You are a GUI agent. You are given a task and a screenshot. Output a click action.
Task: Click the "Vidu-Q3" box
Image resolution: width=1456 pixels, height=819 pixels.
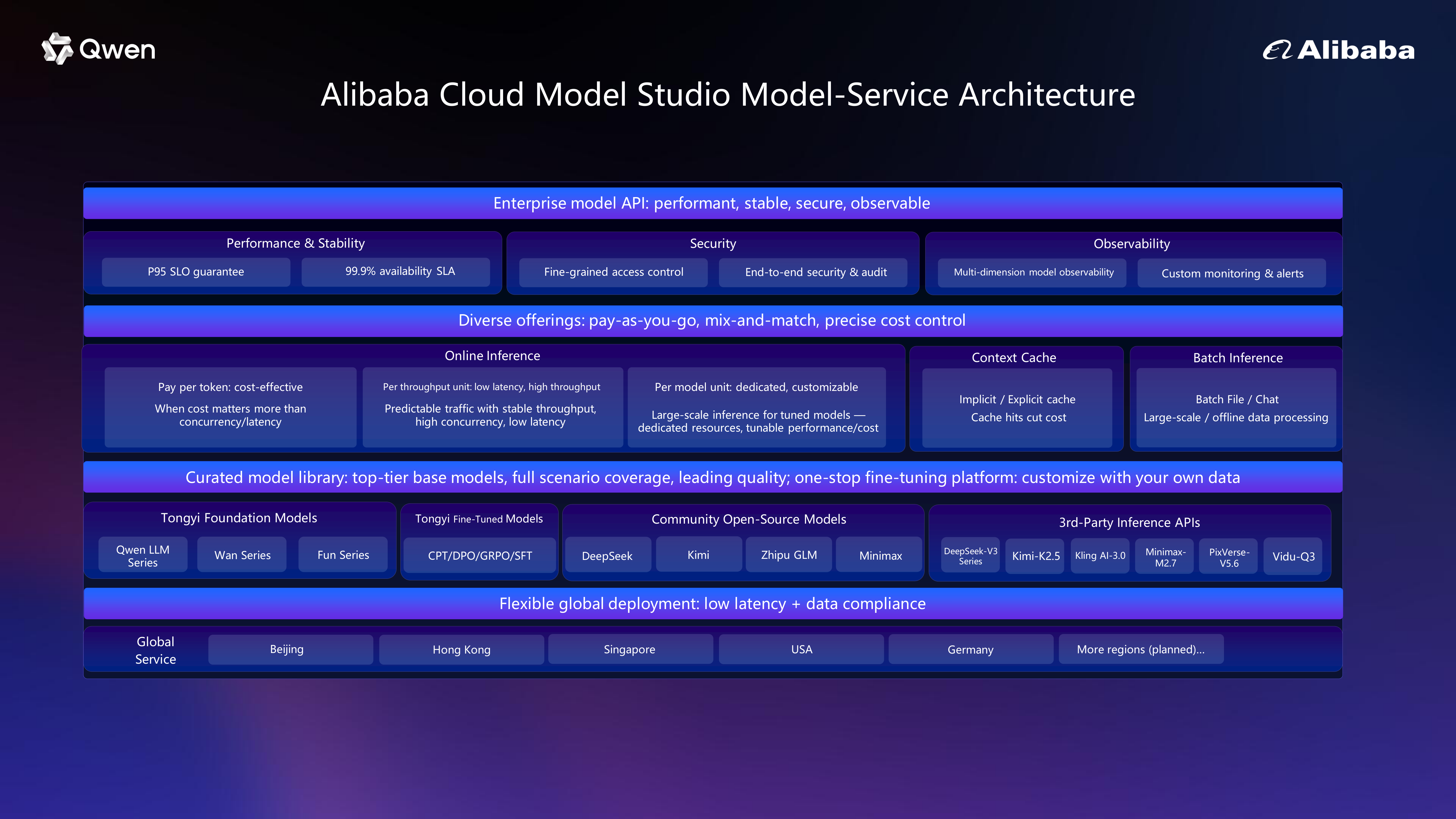click(x=1293, y=557)
